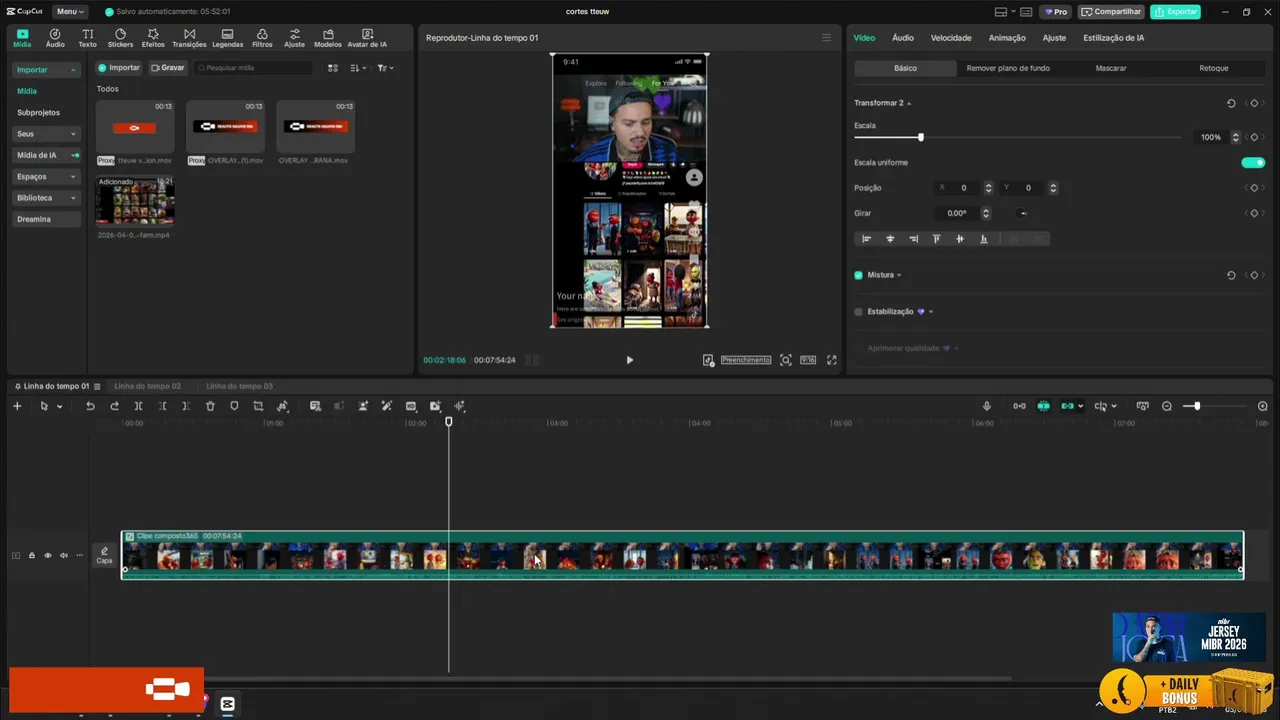Click the Pro upgrade button
Image resolution: width=1280 pixels, height=720 pixels.
click(x=1056, y=12)
